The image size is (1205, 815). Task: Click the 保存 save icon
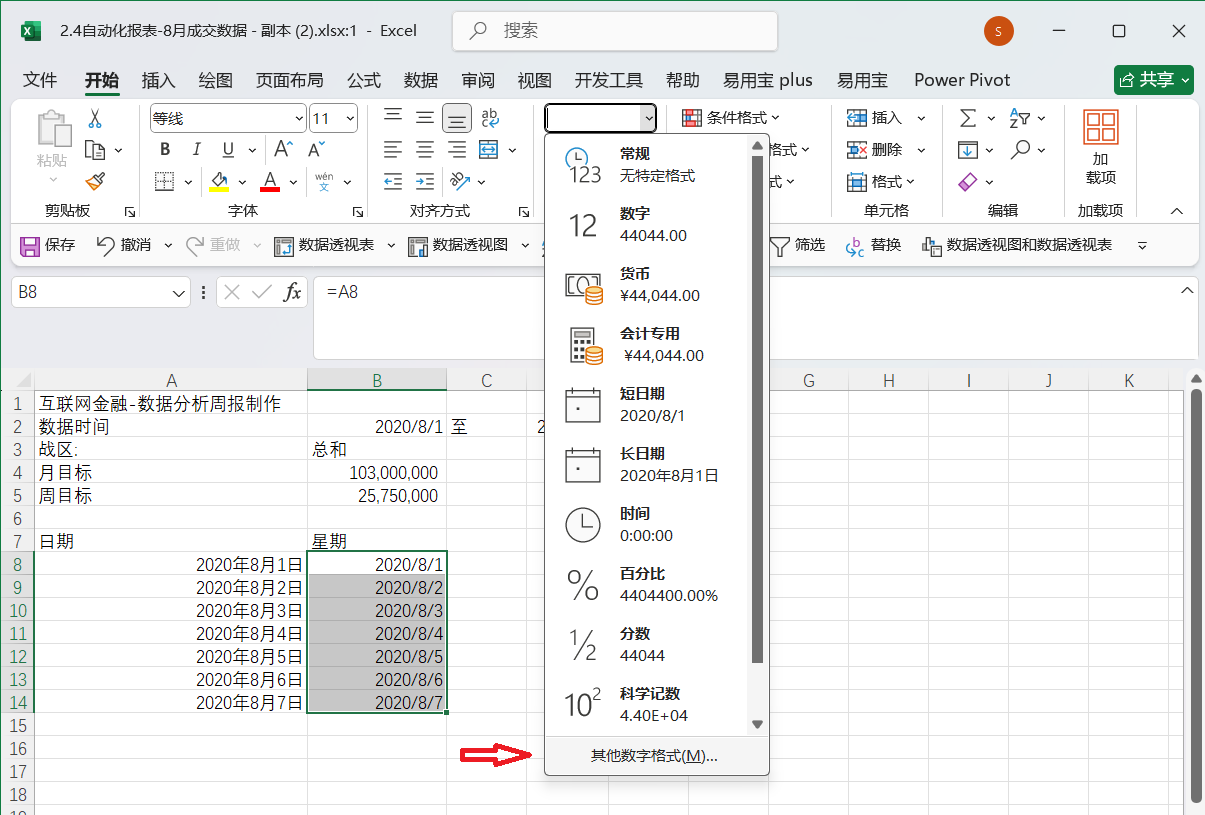[48, 245]
